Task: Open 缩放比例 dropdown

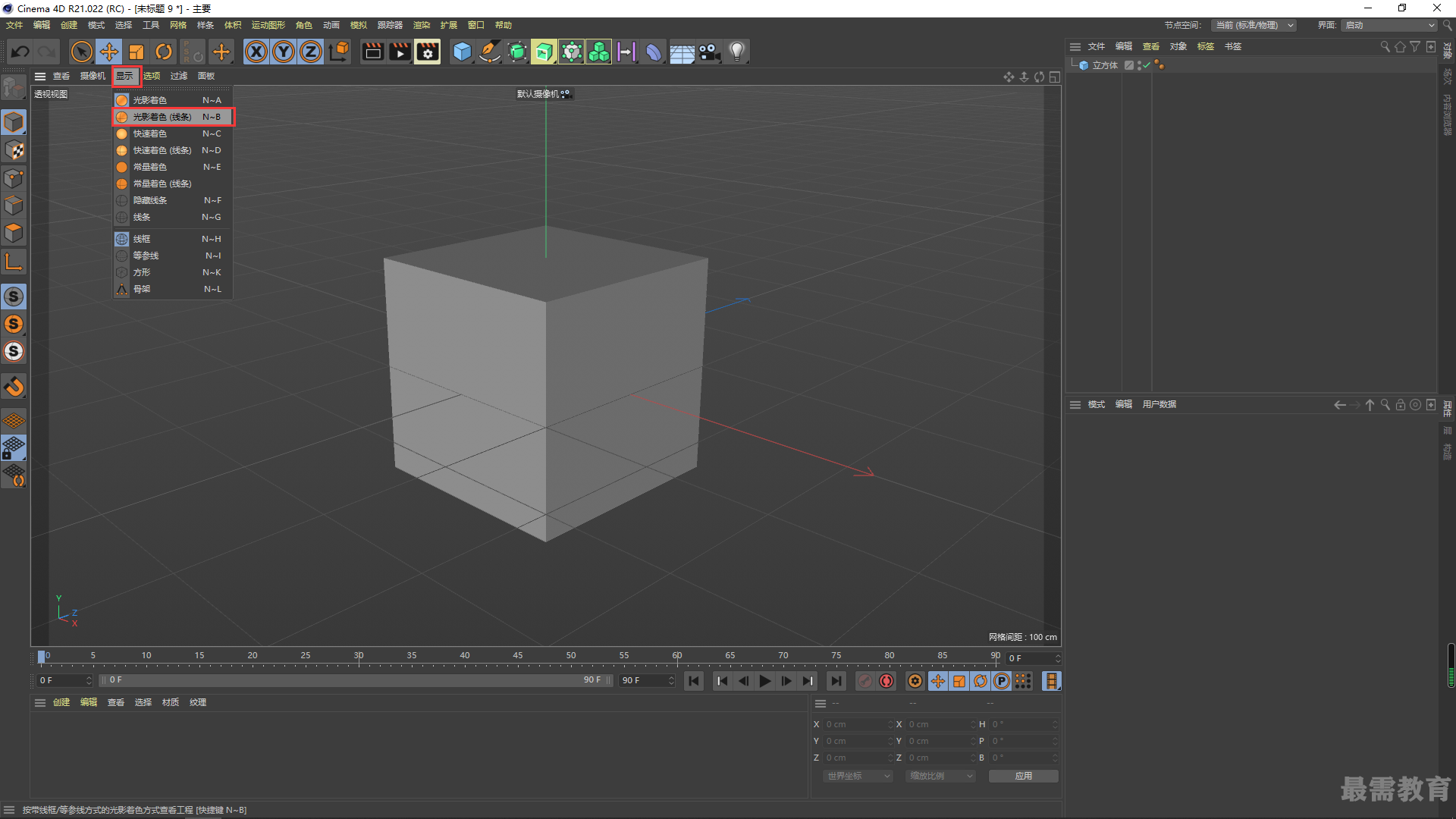Action: click(940, 776)
